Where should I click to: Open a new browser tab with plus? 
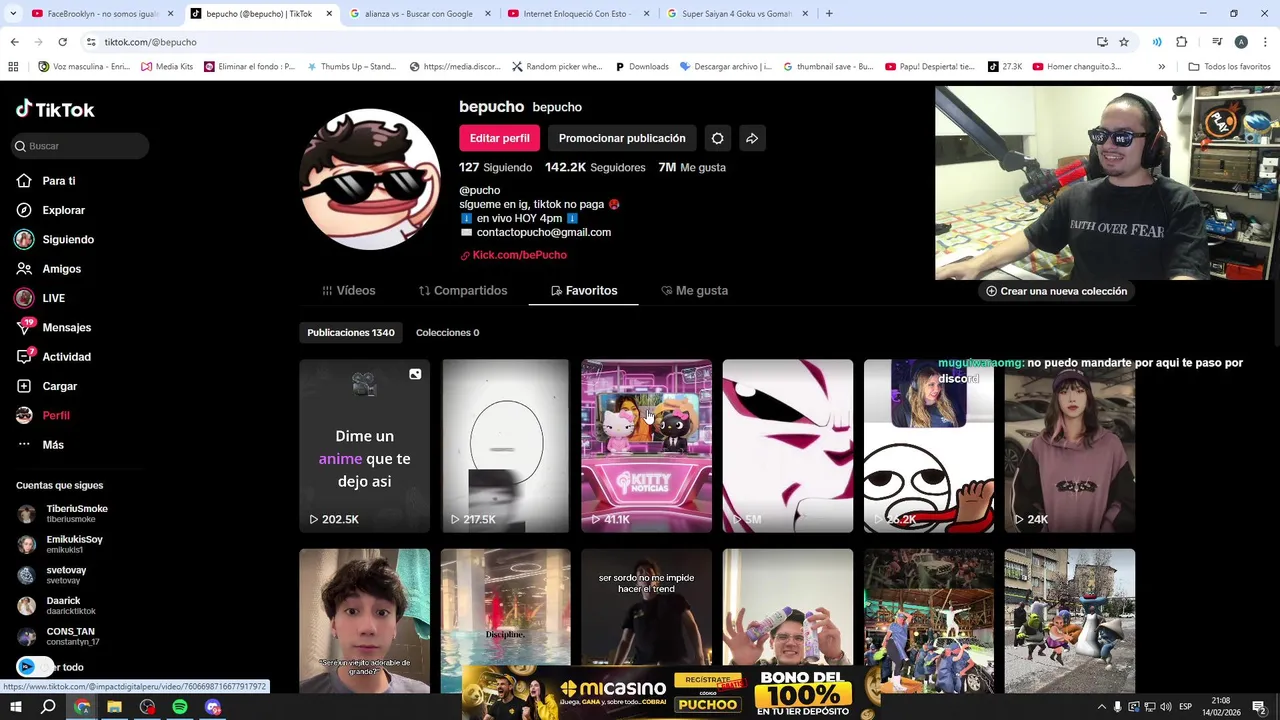point(829,14)
